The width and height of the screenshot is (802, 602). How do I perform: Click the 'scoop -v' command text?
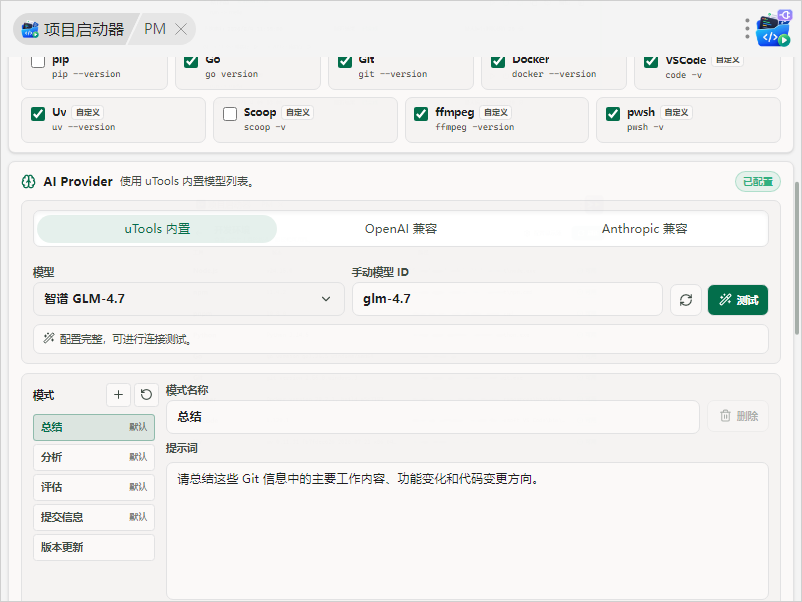click(x=265, y=127)
